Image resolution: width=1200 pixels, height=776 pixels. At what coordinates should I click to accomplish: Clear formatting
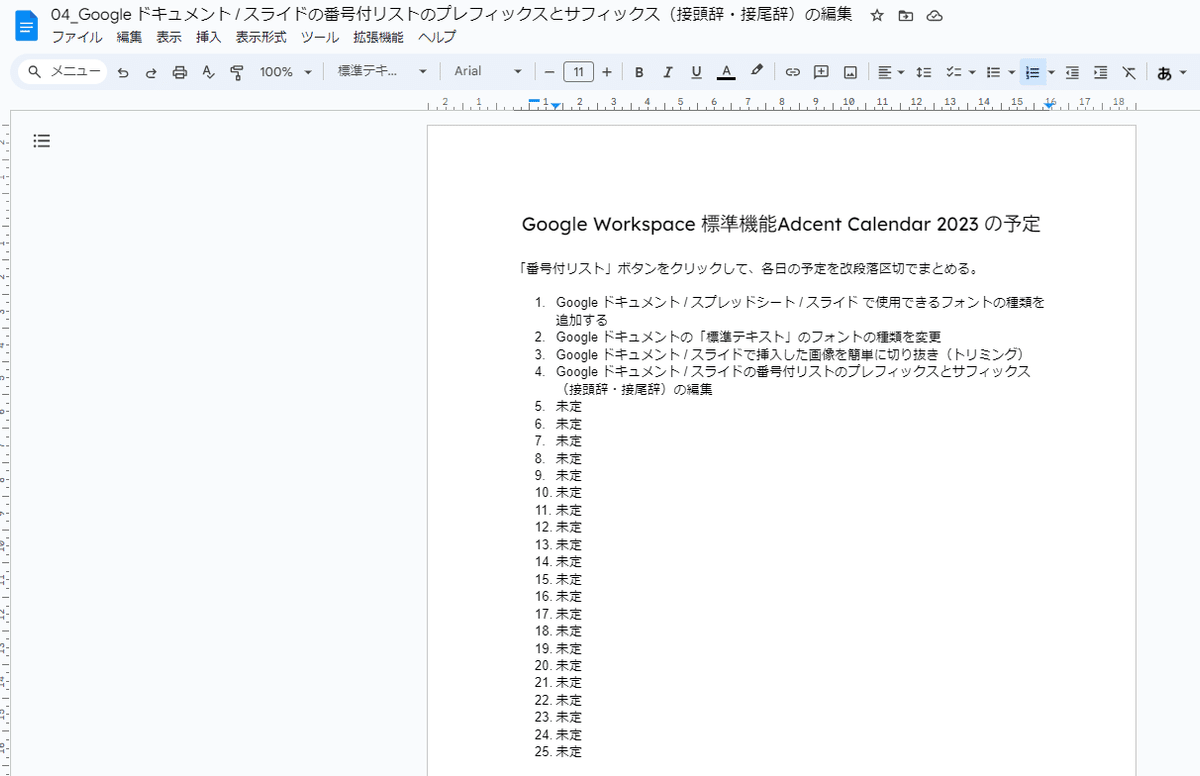click(1129, 72)
